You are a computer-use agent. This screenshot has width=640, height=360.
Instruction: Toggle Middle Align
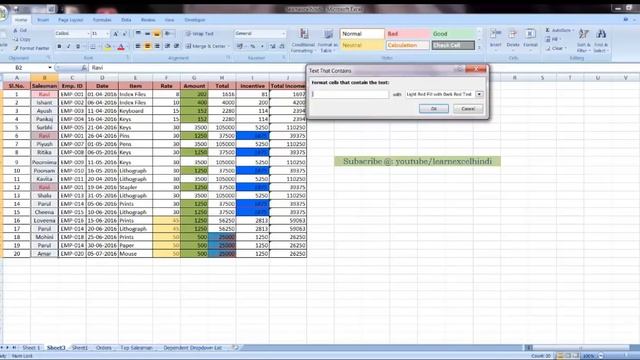(x=147, y=33)
